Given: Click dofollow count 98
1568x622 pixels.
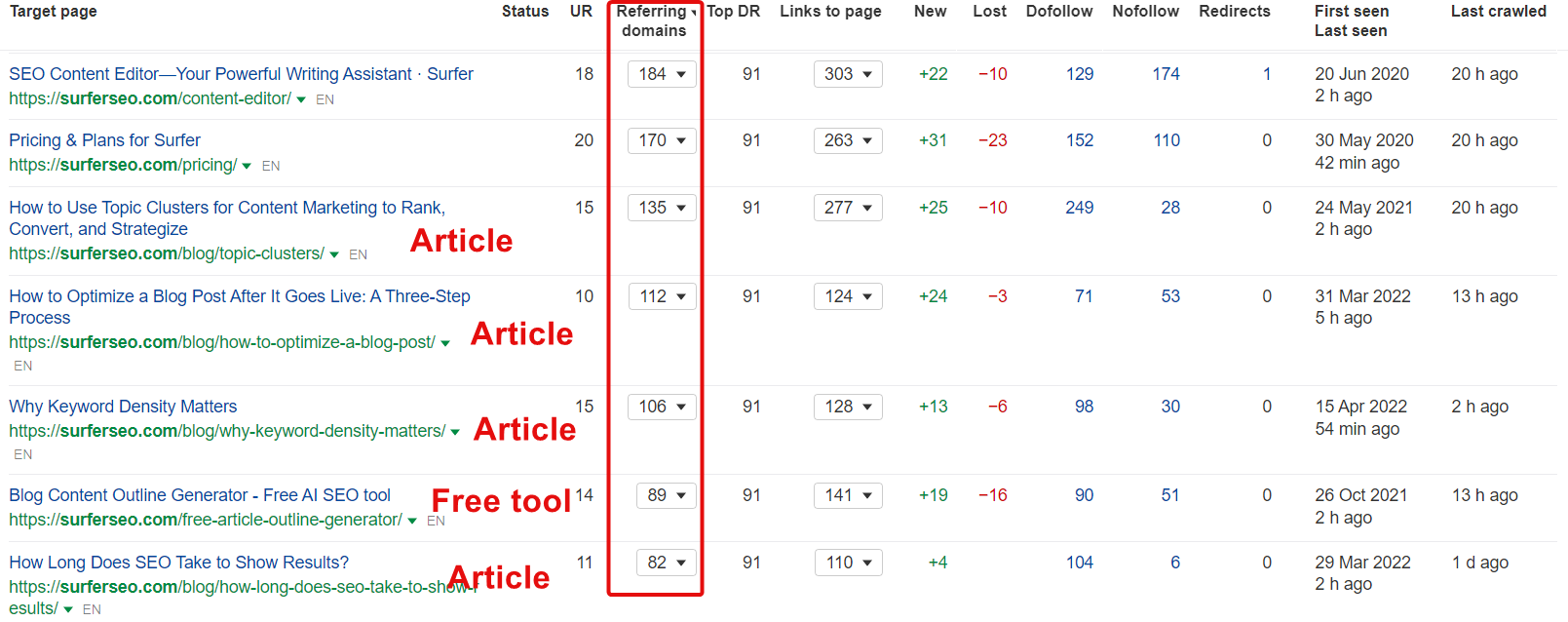Looking at the screenshot, I should [x=1084, y=407].
